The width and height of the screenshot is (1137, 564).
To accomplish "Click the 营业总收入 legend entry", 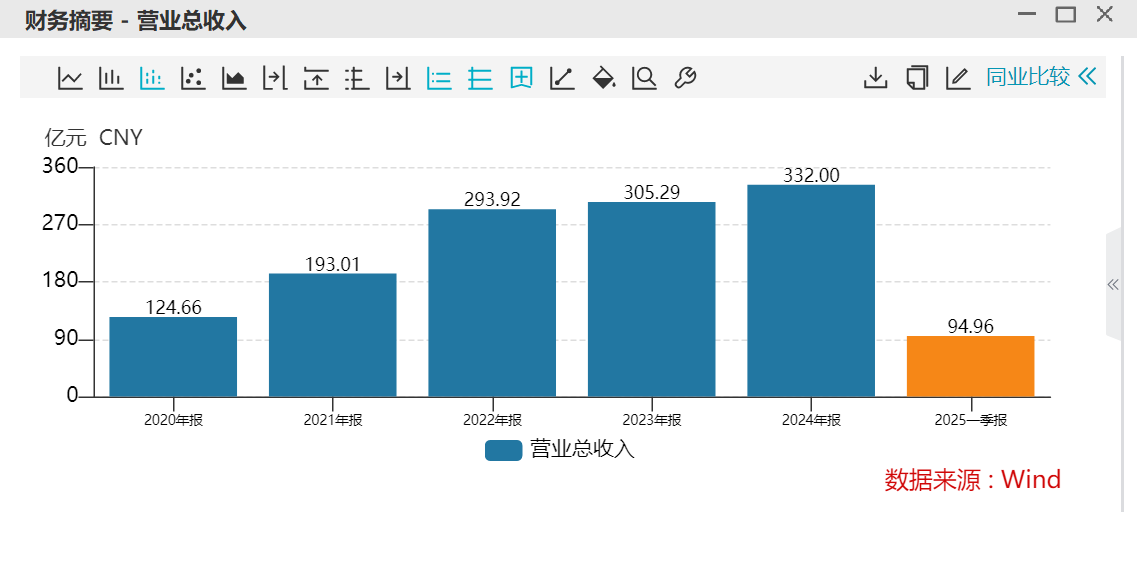I will pos(560,449).
